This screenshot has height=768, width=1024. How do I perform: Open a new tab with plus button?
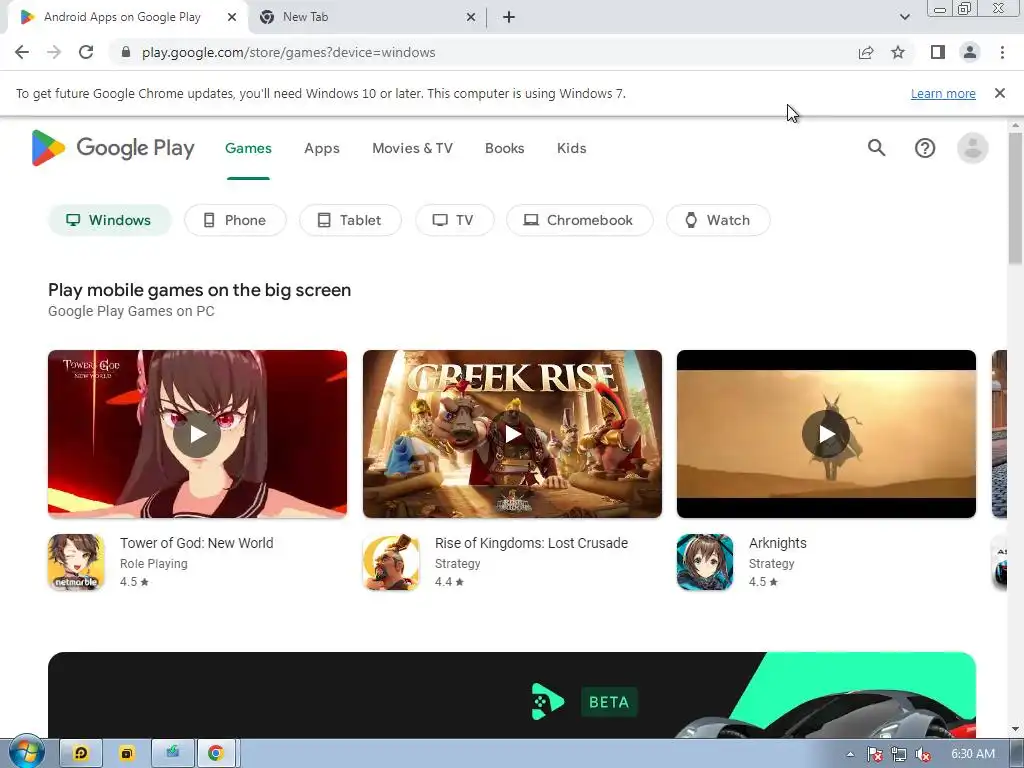pyautogui.click(x=509, y=17)
